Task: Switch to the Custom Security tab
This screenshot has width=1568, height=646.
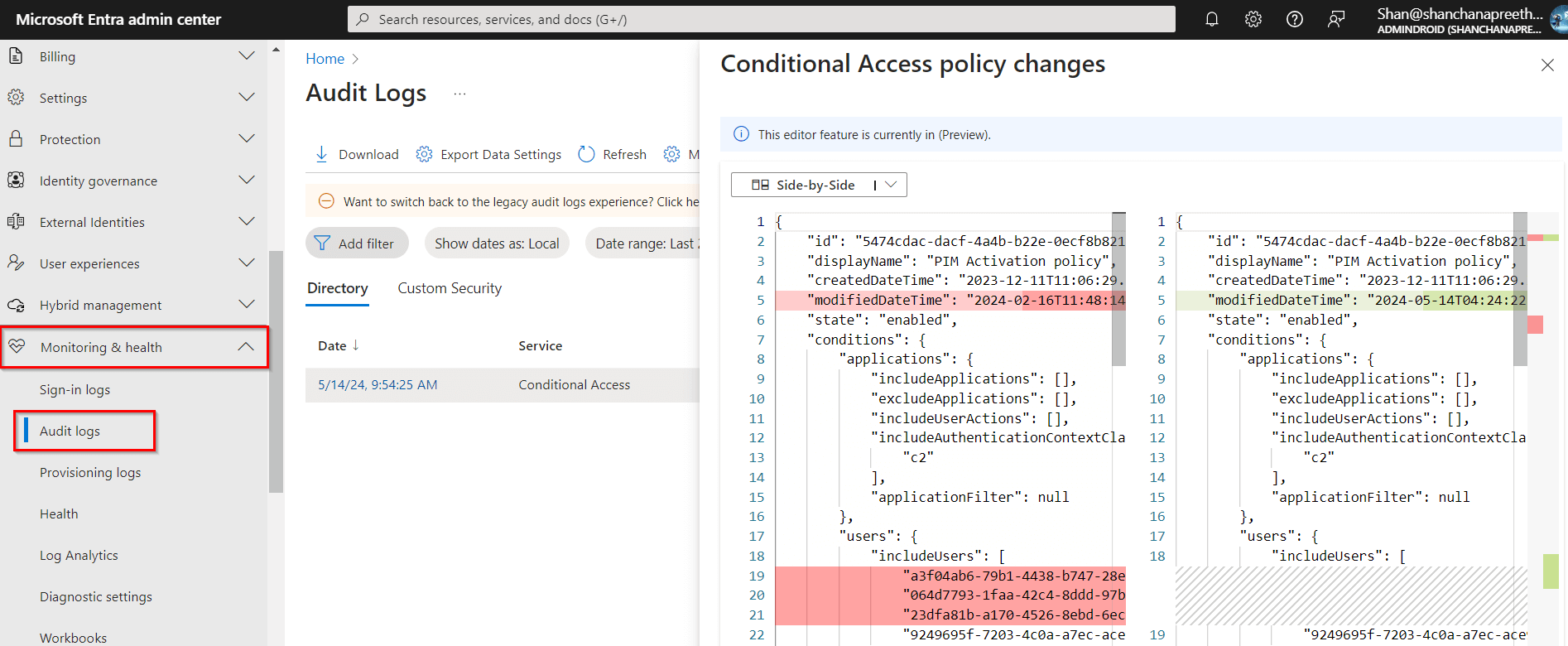Action: coord(450,287)
